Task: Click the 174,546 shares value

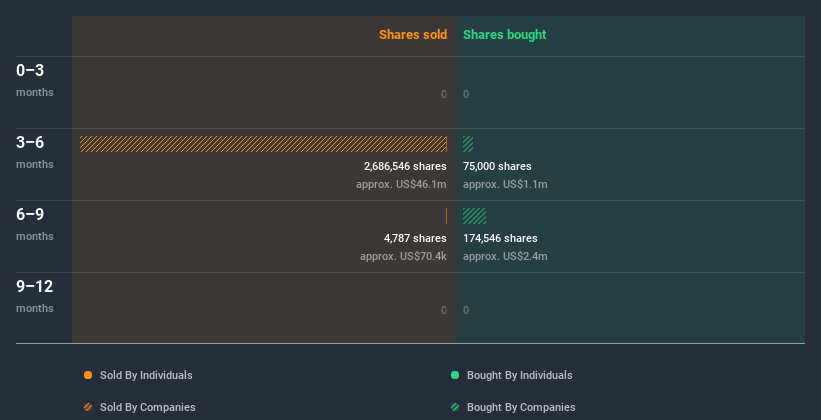Action: click(x=500, y=238)
